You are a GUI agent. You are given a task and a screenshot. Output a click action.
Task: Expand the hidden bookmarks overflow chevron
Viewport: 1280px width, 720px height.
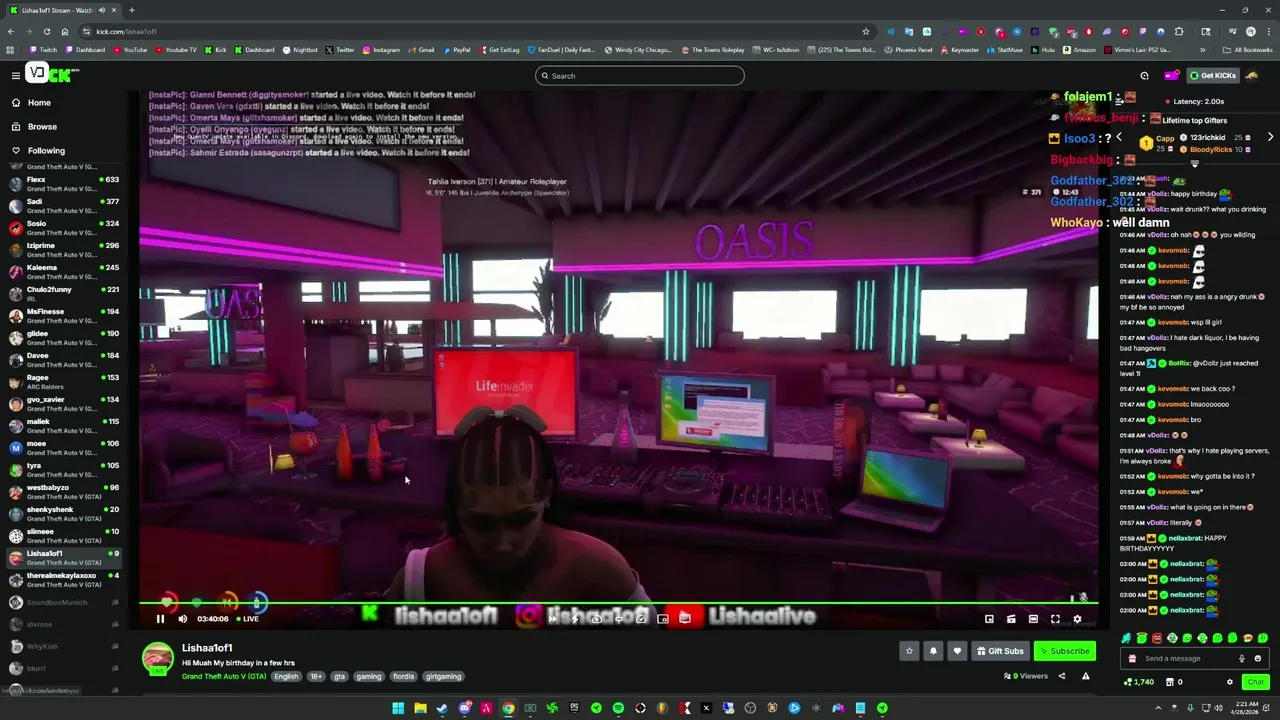click(1202, 49)
